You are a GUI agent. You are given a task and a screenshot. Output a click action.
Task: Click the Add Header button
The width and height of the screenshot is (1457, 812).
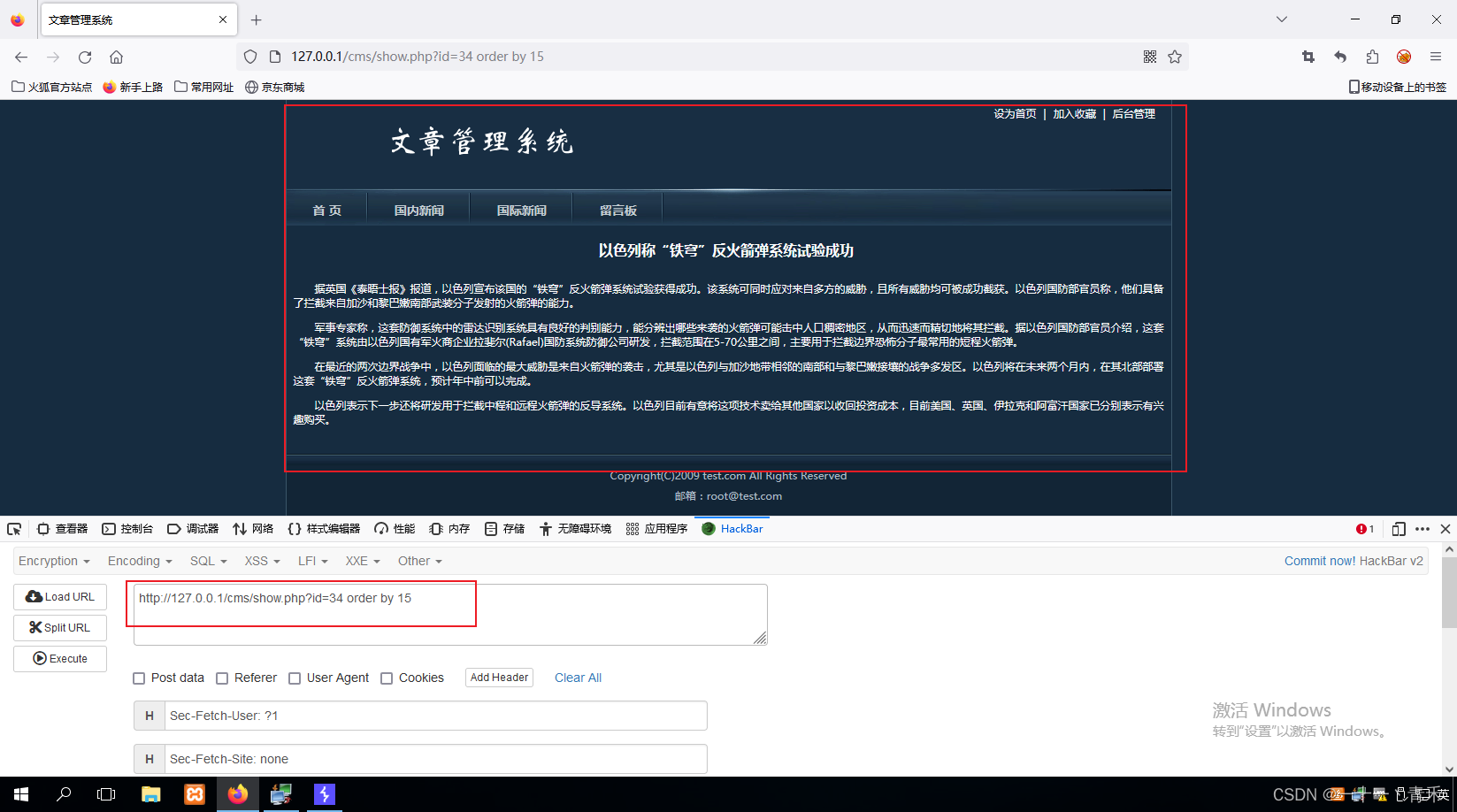click(499, 678)
